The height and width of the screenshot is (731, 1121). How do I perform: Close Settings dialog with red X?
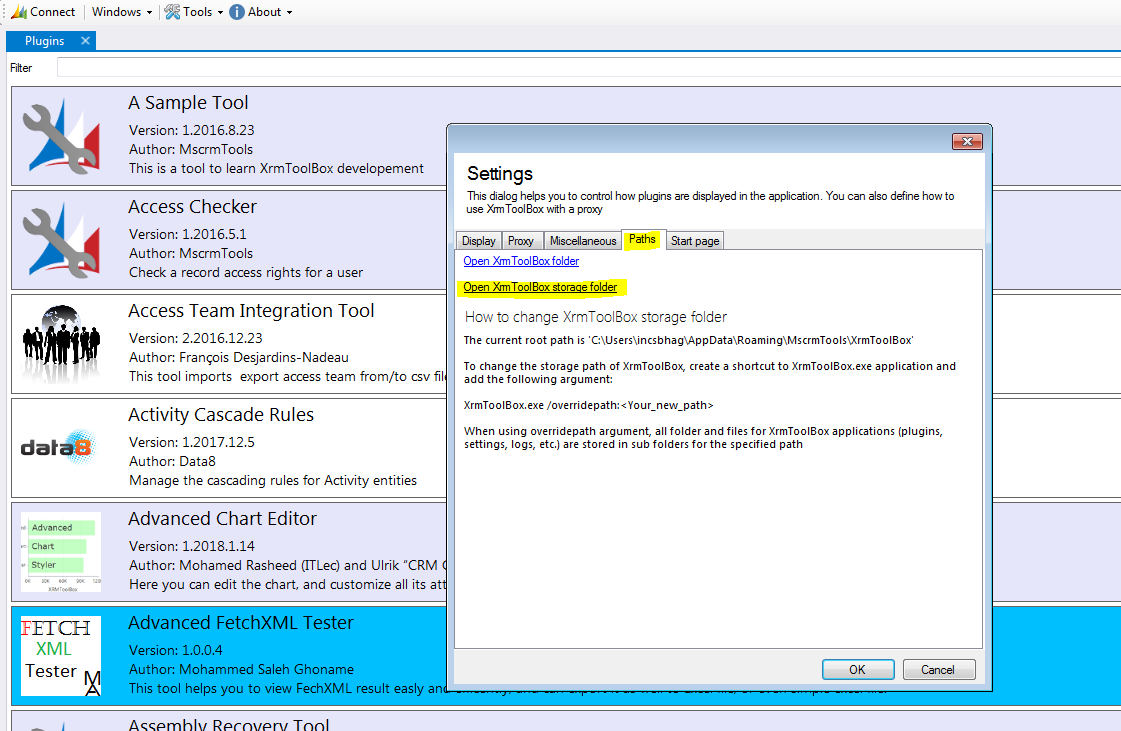pyautogui.click(x=967, y=142)
